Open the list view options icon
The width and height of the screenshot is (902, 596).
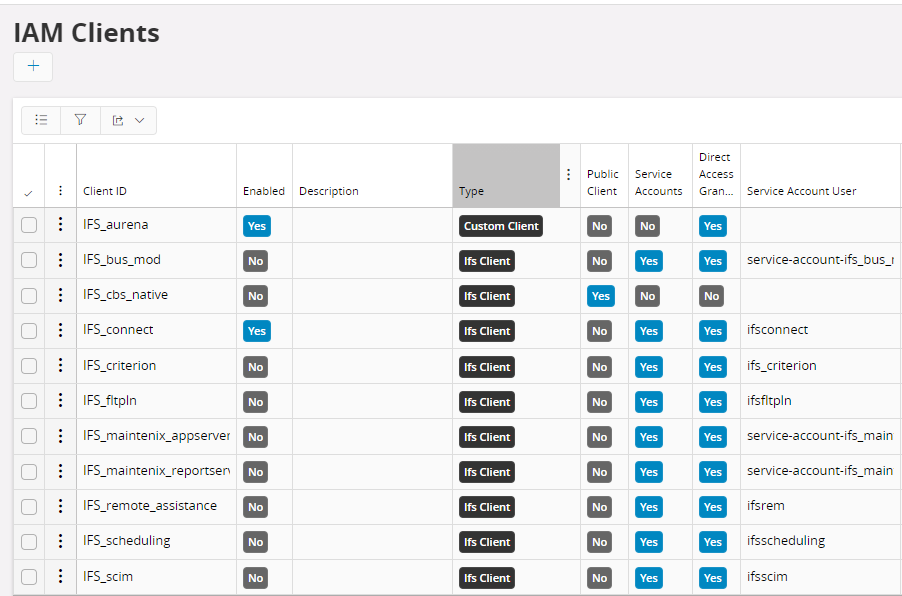[41, 119]
